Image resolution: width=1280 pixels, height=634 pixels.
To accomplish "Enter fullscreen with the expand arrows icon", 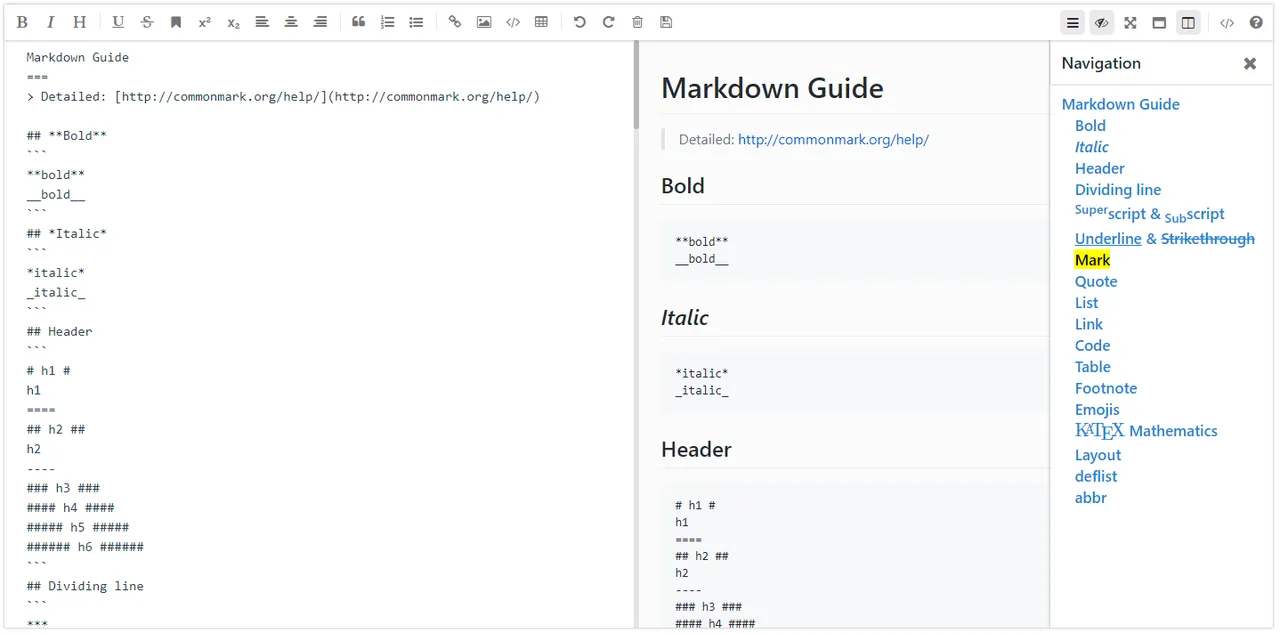I will click(1130, 22).
